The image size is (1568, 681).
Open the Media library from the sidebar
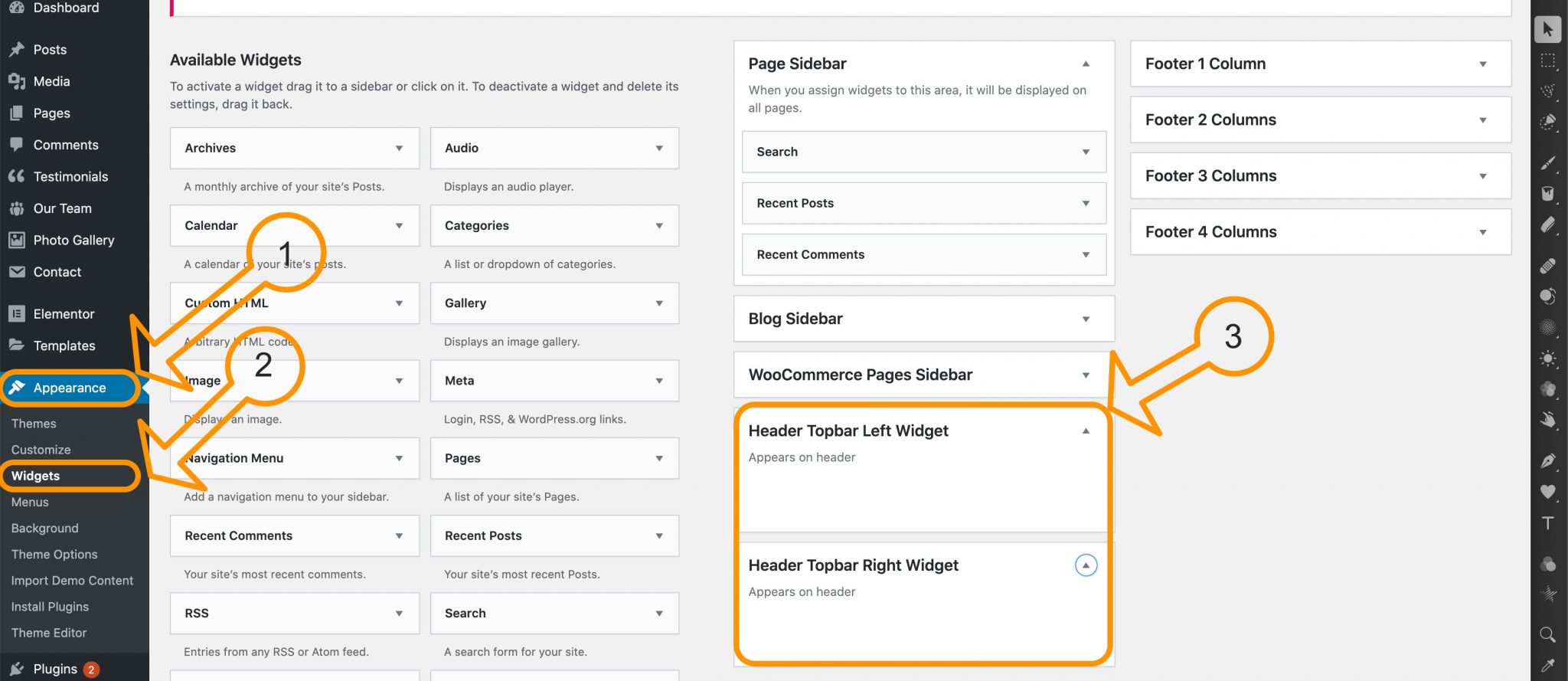(51, 81)
